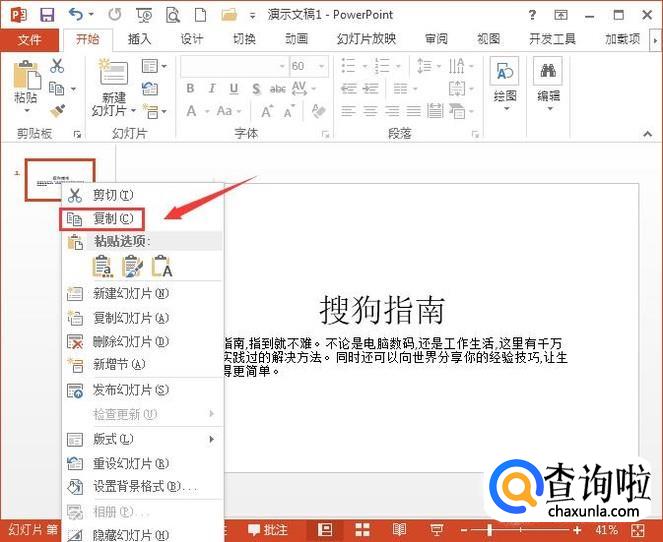Toggle Underline formatting
Screen dimensions: 663x542
(234, 88)
